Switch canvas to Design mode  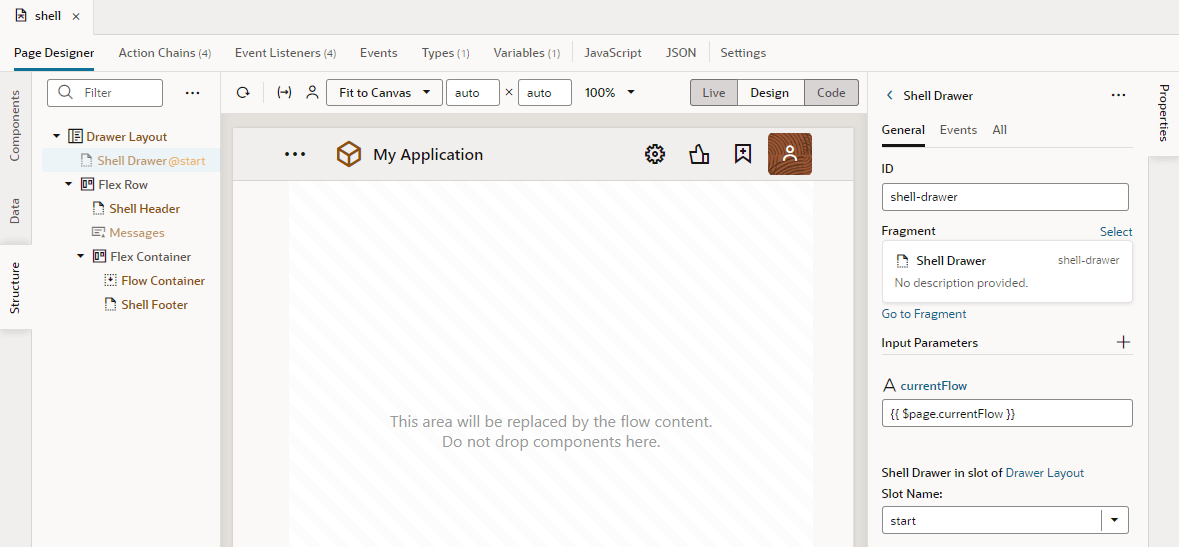click(x=770, y=93)
